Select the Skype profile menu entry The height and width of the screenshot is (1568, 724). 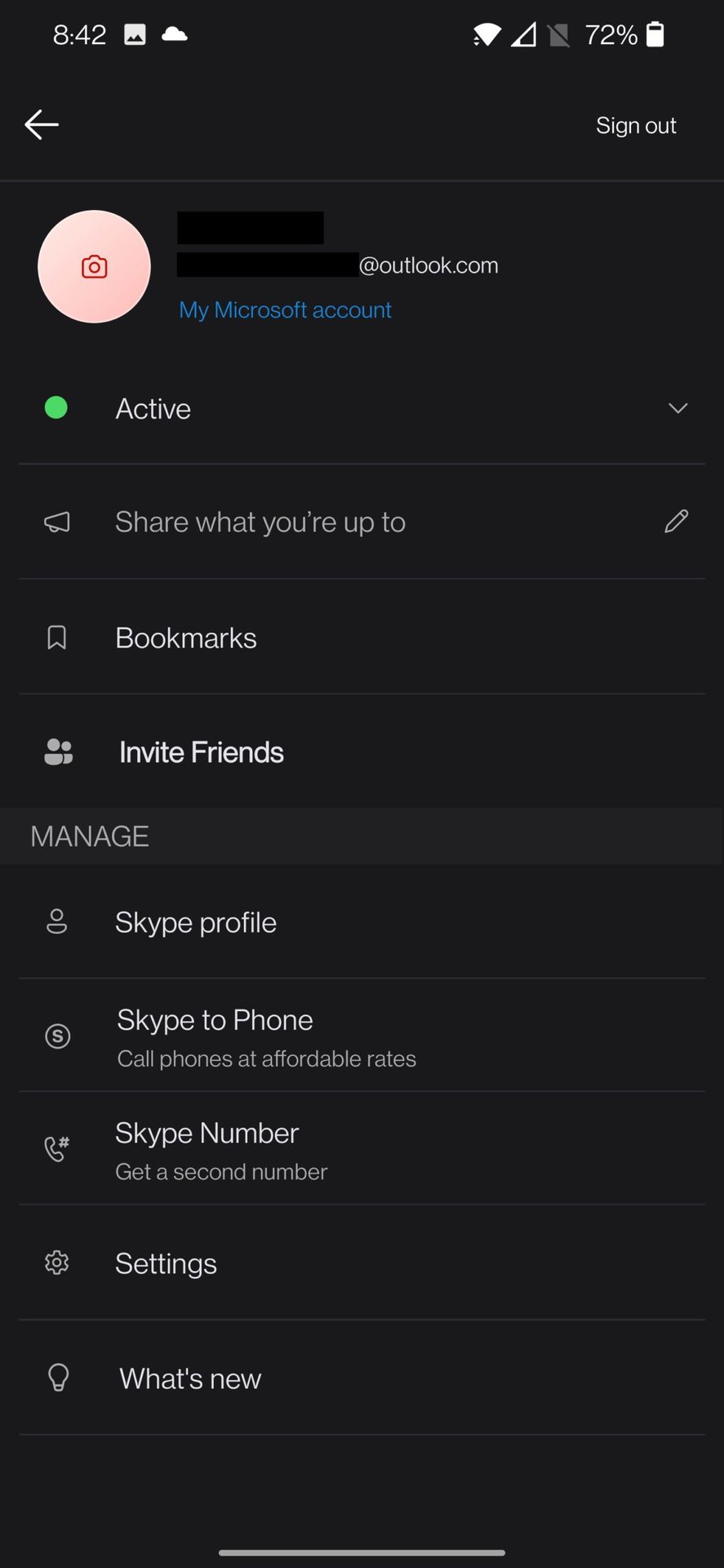click(x=196, y=922)
